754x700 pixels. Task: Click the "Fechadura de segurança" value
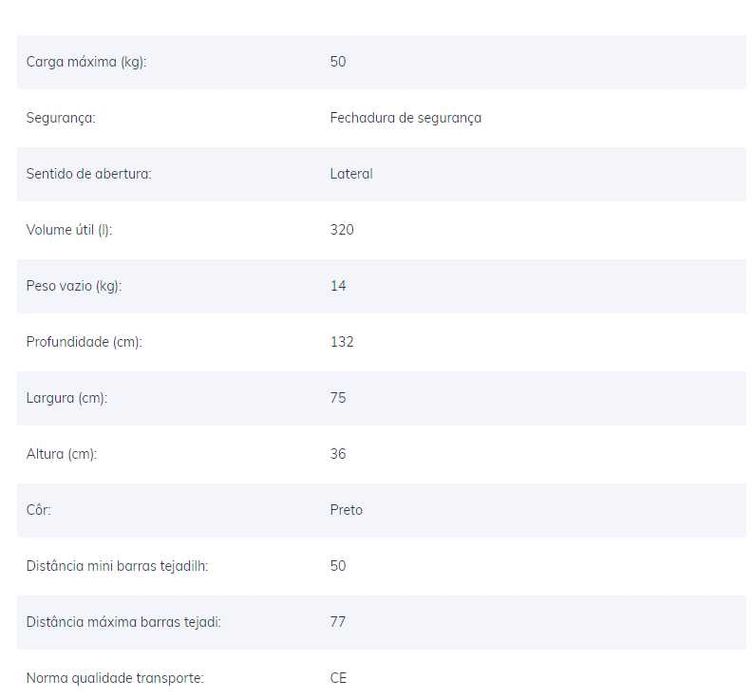click(405, 118)
